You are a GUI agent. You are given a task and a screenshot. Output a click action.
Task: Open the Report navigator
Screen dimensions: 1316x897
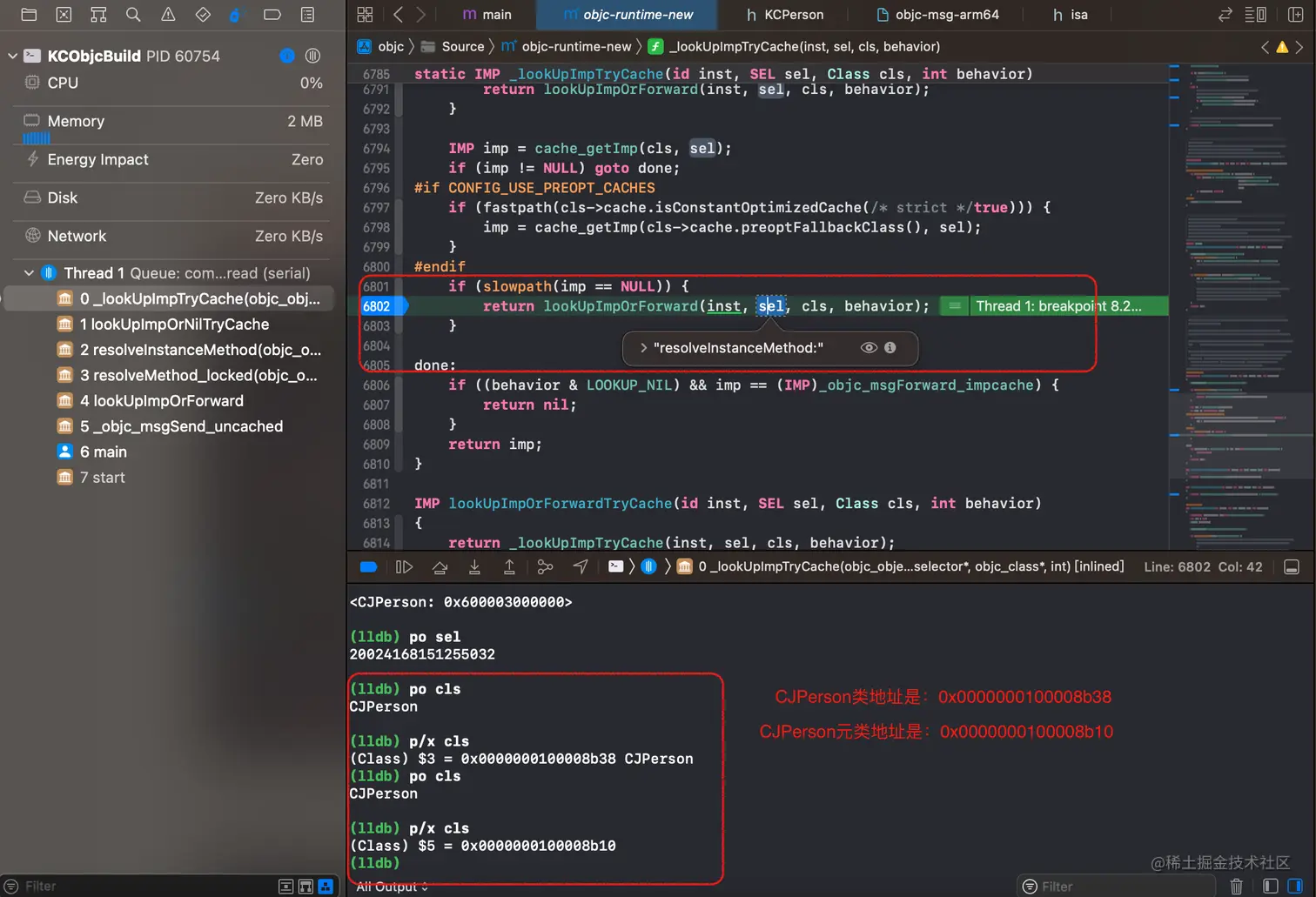307,14
